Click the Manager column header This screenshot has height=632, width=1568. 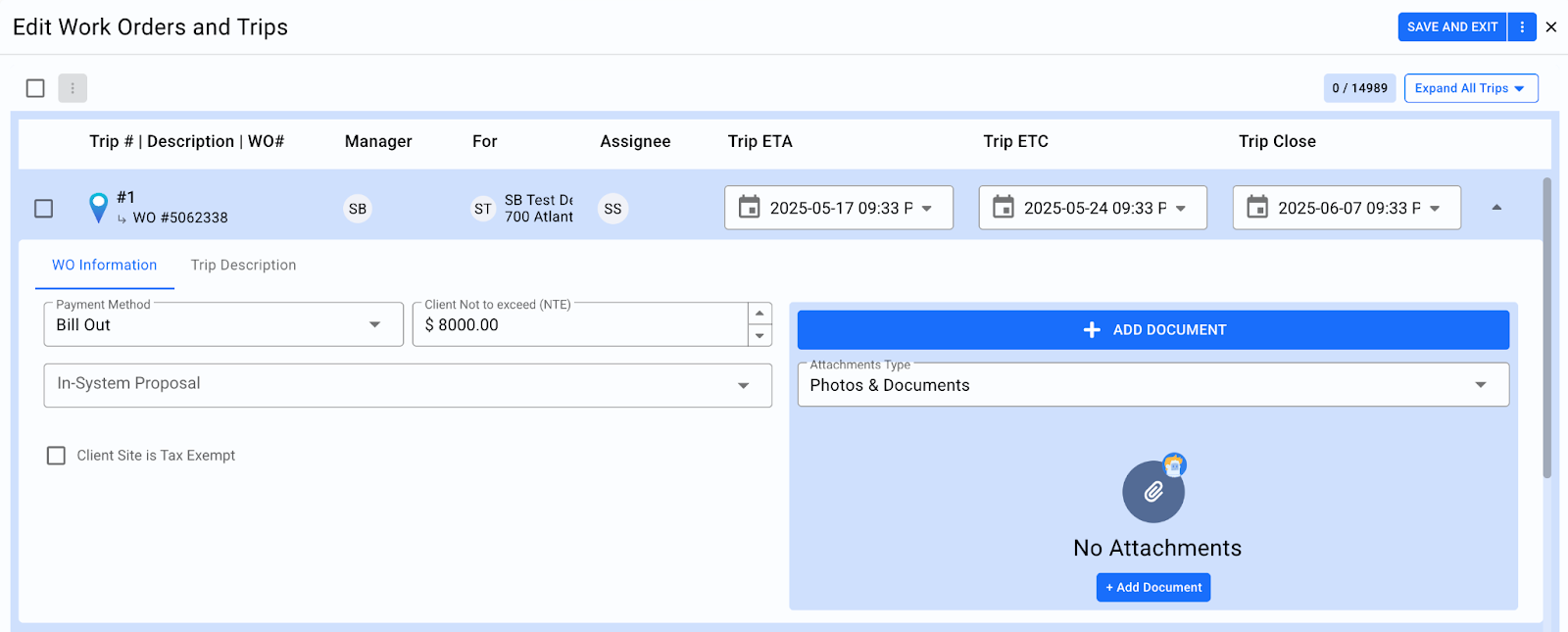(x=378, y=141)
